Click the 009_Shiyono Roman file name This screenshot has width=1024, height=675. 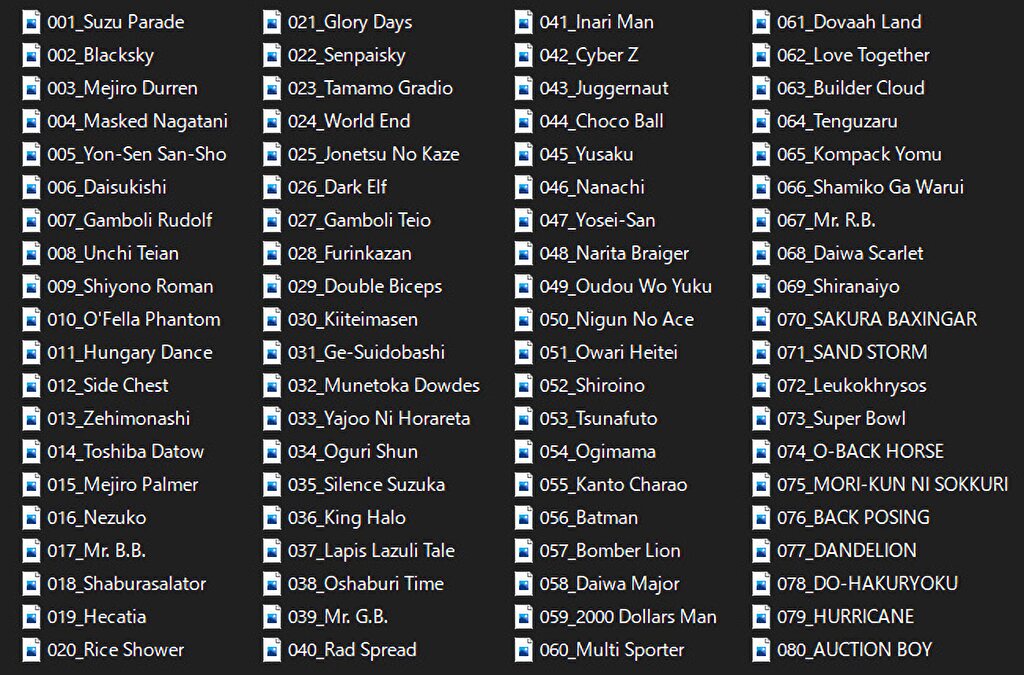point(130,287)
